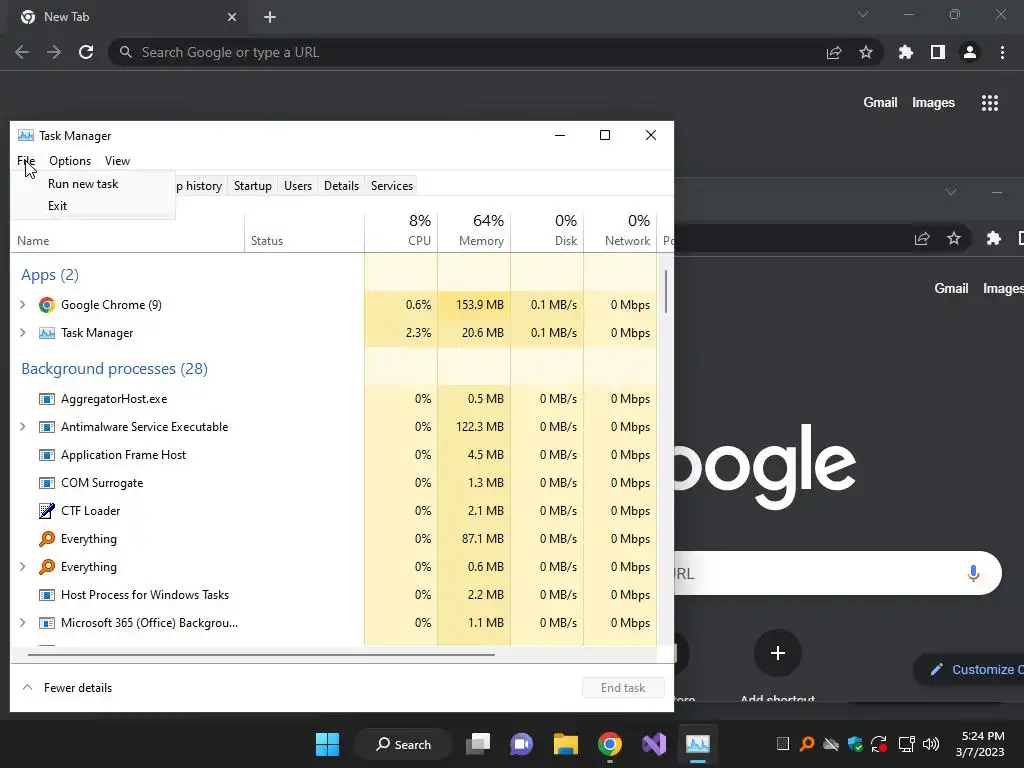Sort processes by Status column header
This screenshot has height=768, width=1024.
click(x=304, y=231)
